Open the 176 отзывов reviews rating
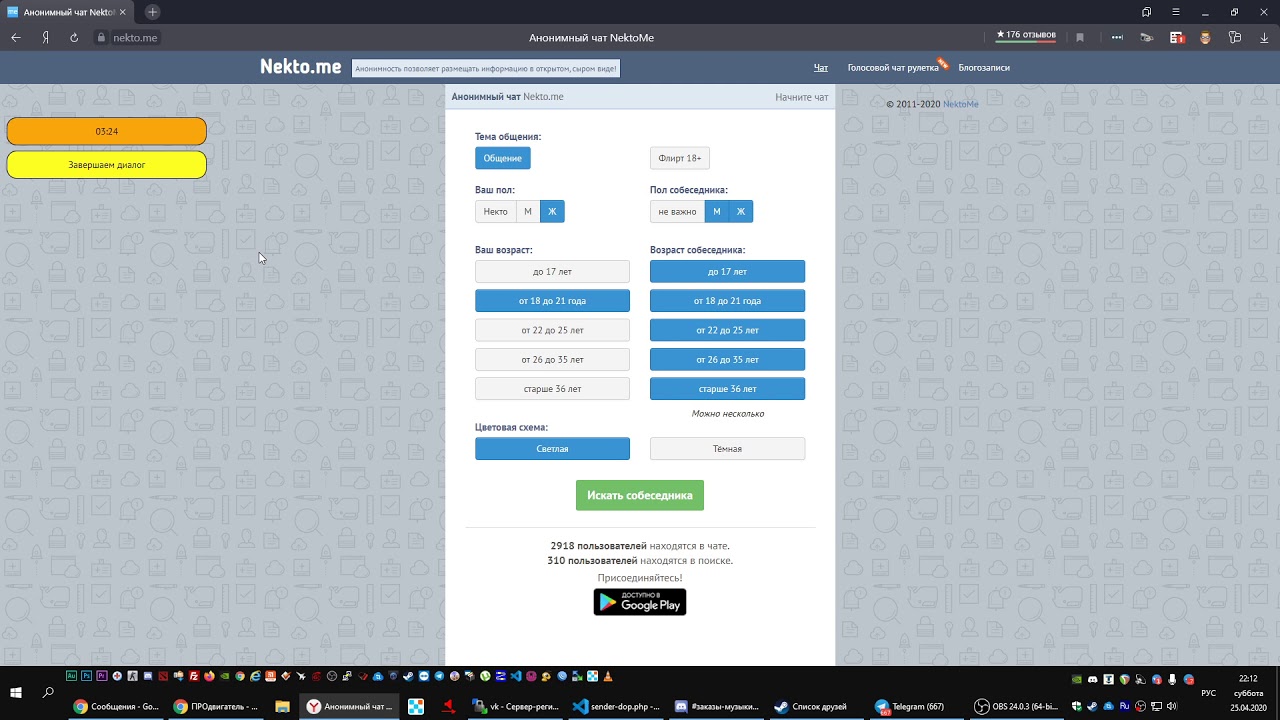The height and width of the screenshot is (720, 1280). click(x=1026, y=35)
